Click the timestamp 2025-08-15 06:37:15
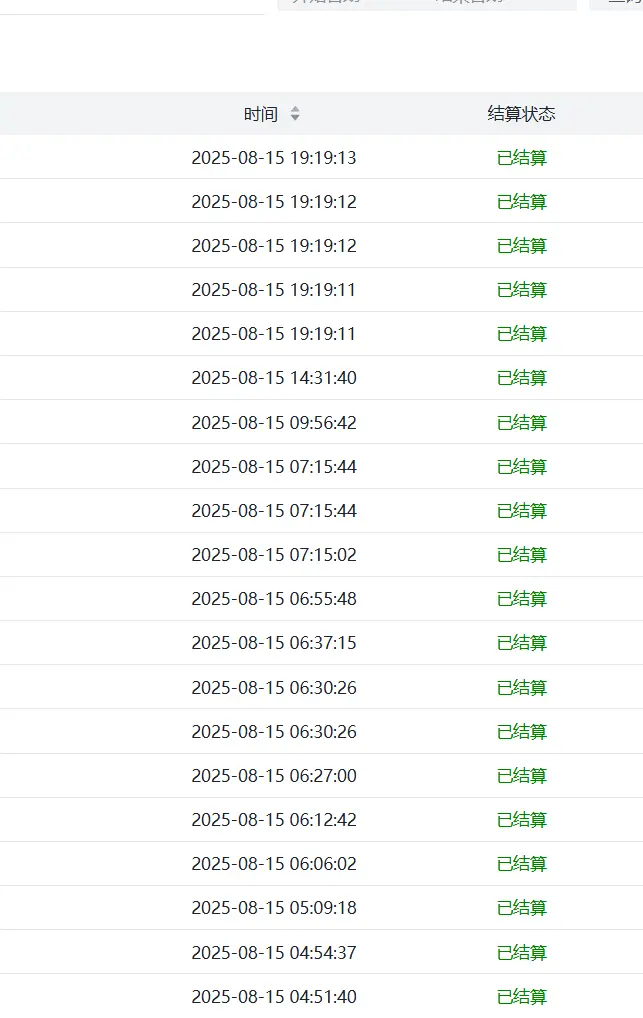 point(274,643)
